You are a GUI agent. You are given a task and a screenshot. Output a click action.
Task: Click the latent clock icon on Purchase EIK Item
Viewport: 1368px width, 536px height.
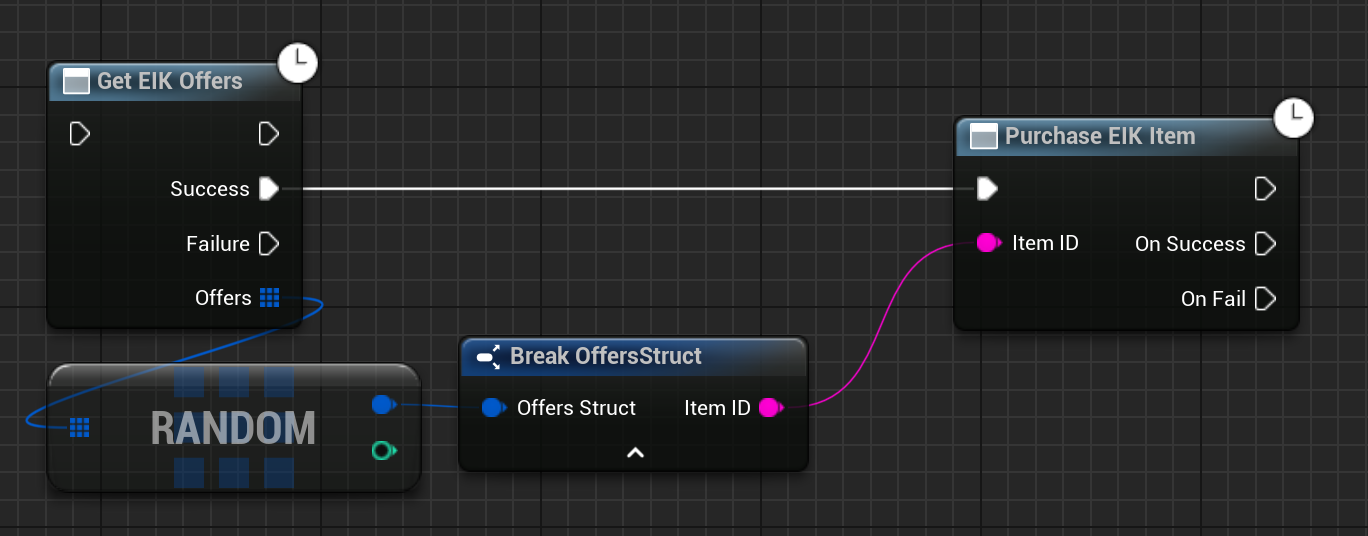(1295, 118)
